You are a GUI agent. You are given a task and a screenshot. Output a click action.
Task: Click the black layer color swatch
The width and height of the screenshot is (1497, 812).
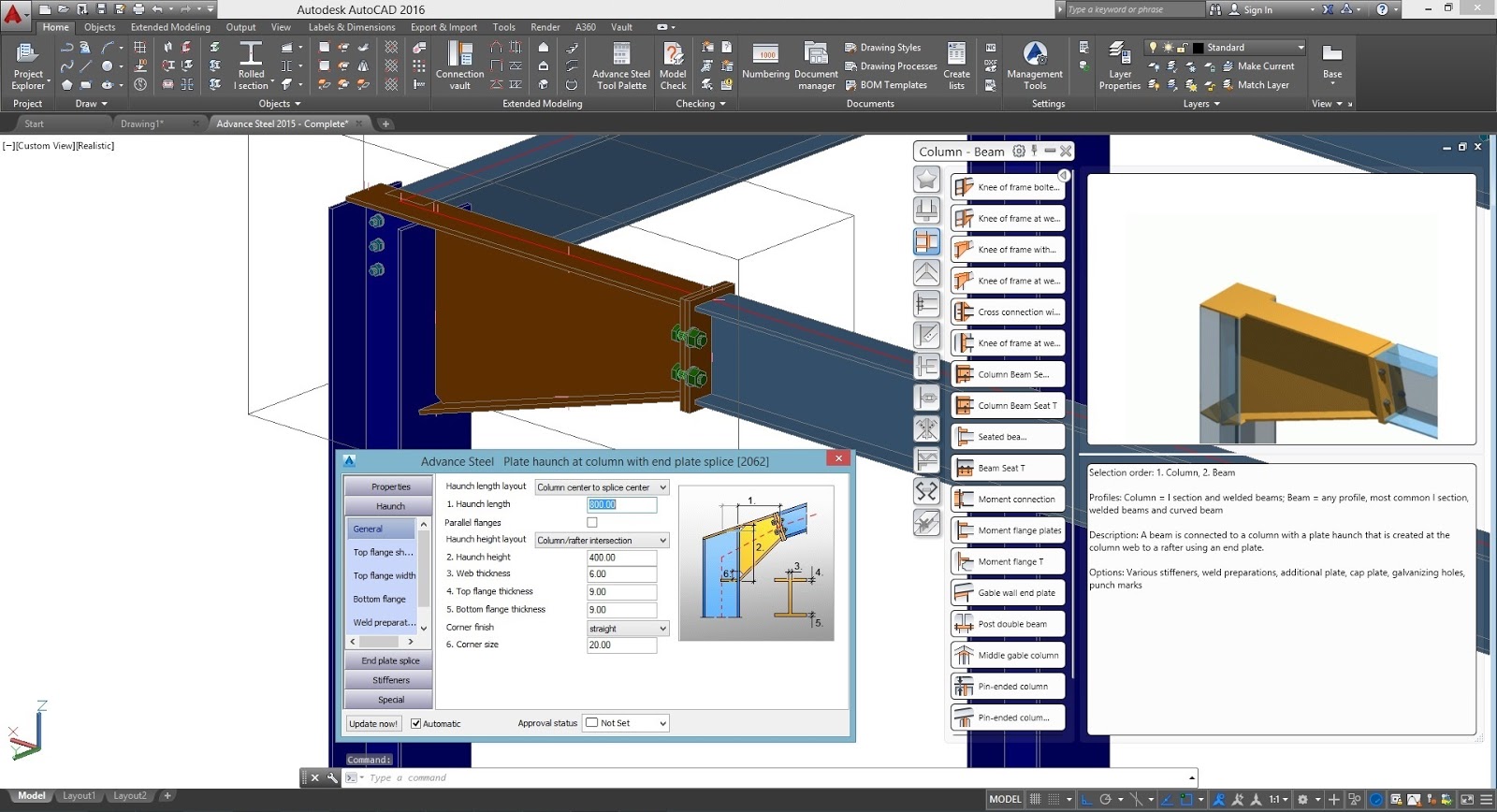[1198, 48]
